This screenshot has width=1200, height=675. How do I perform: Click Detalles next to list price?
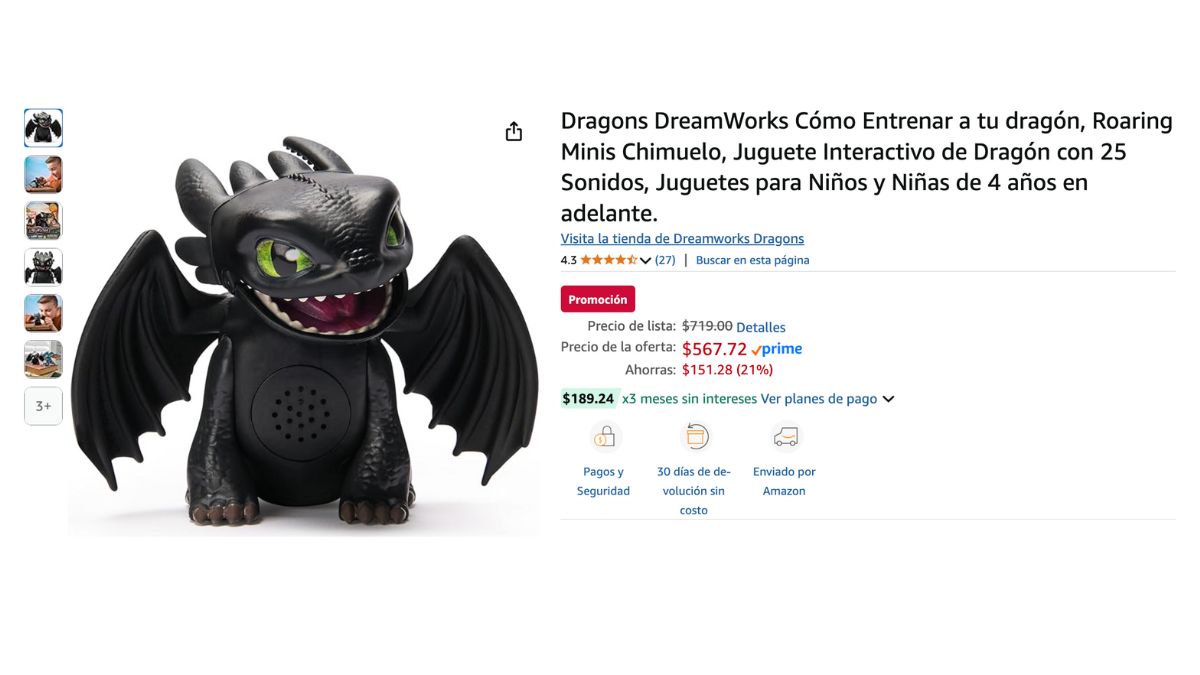(x=761, y=327)
